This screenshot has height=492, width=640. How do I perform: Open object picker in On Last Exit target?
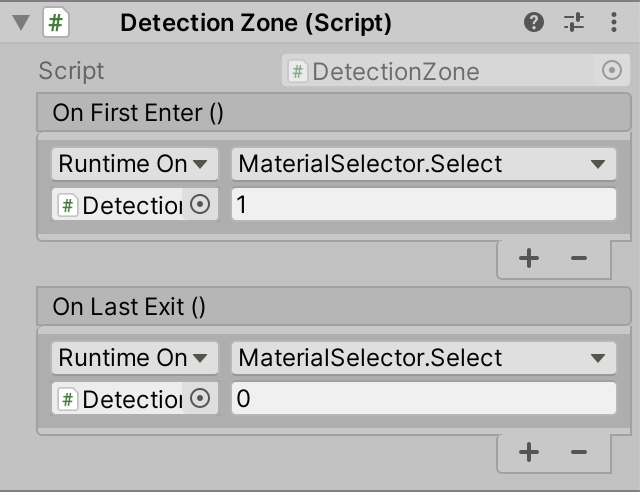tap(199, 399)
